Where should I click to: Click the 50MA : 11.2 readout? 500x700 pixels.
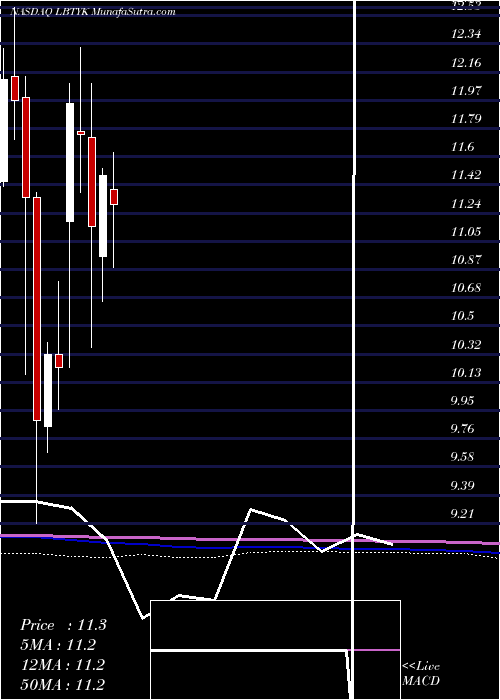pyautogui.click(x=62, y=684)
